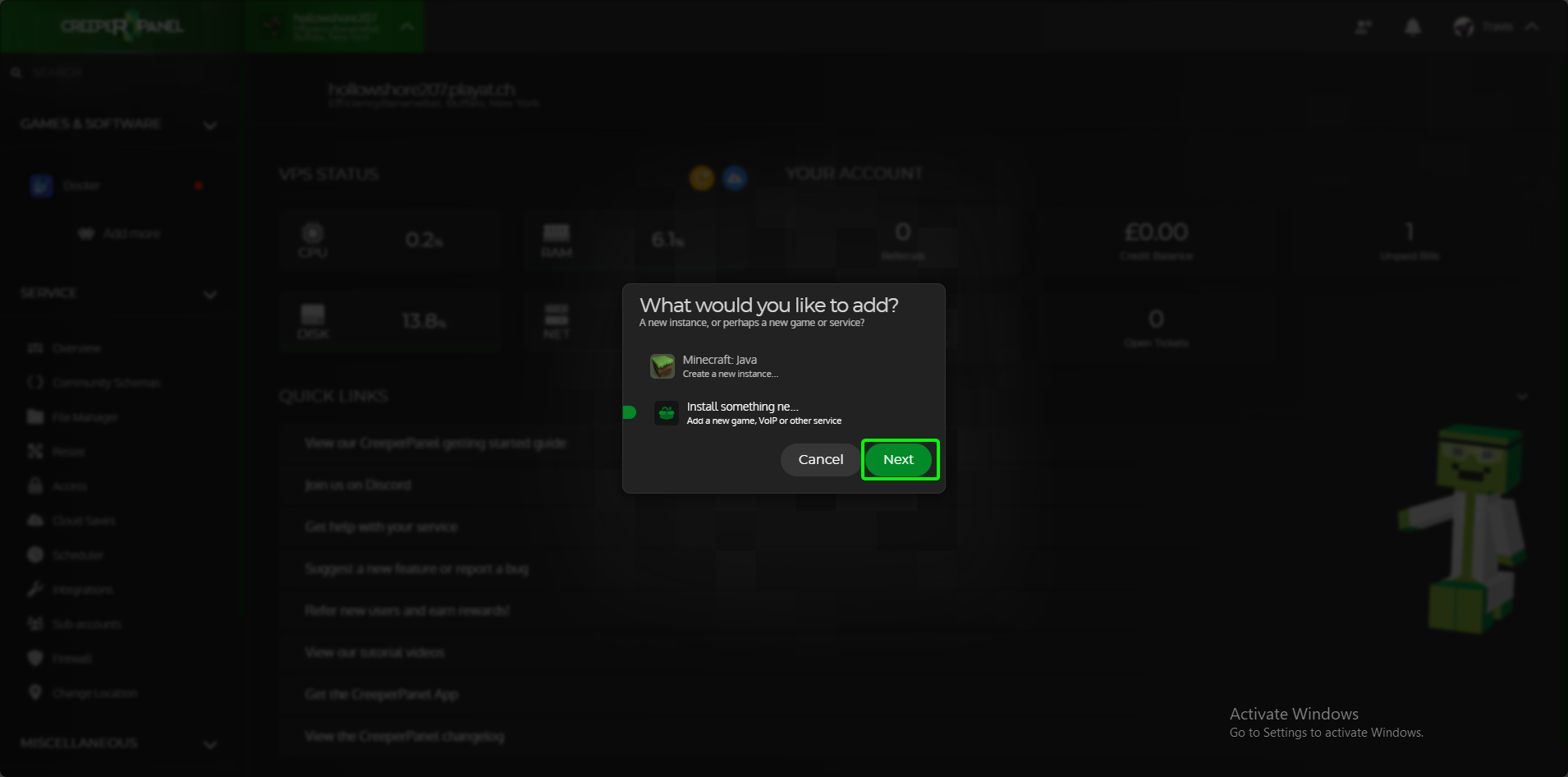1568x777 pixels.
Task: Cancel the add dialog
Action: [x=820, y=460]
